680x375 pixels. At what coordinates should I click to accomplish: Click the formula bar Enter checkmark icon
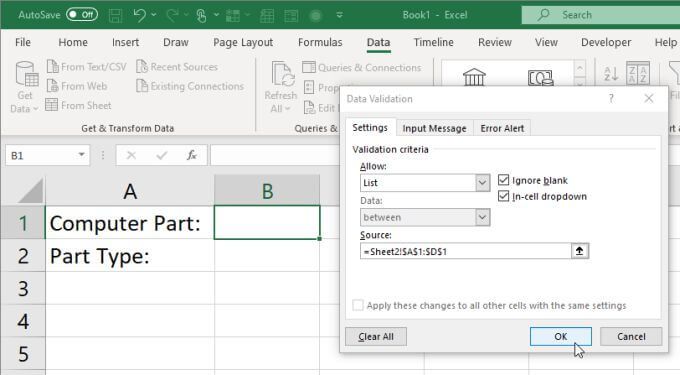[162, 155]
